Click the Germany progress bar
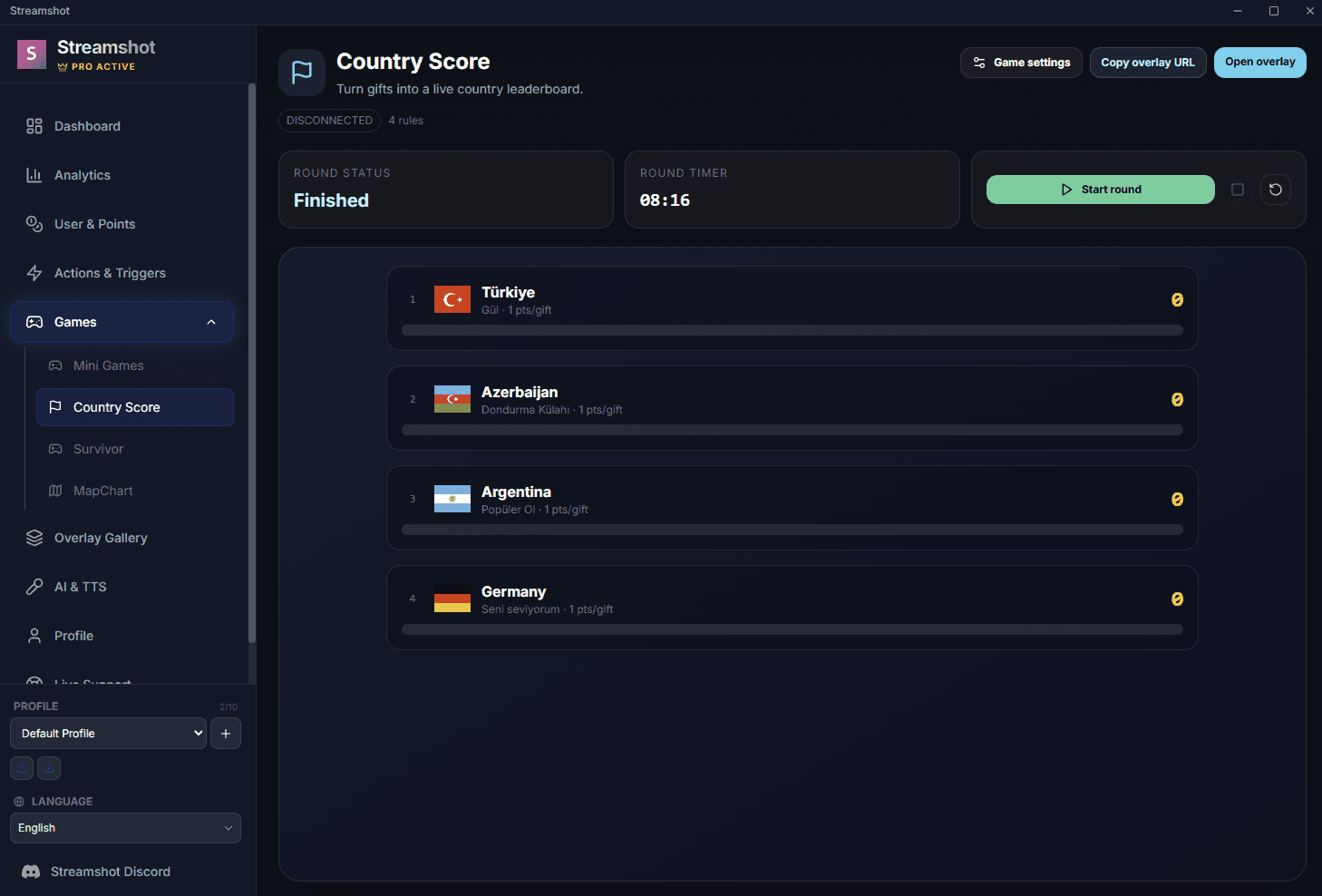Image resolution: width=1322 pixels, height=896 pixels. point(792,629)
